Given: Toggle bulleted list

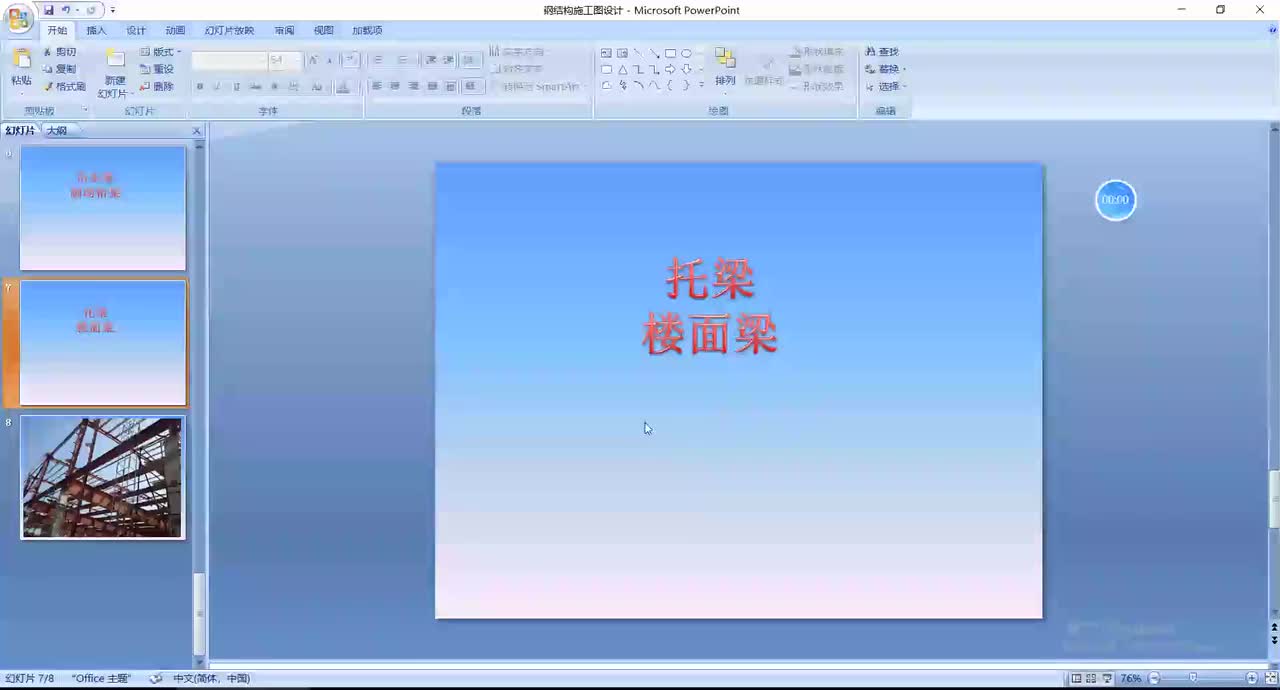Looking at the screenshot, I should click(x=380, y=61).
